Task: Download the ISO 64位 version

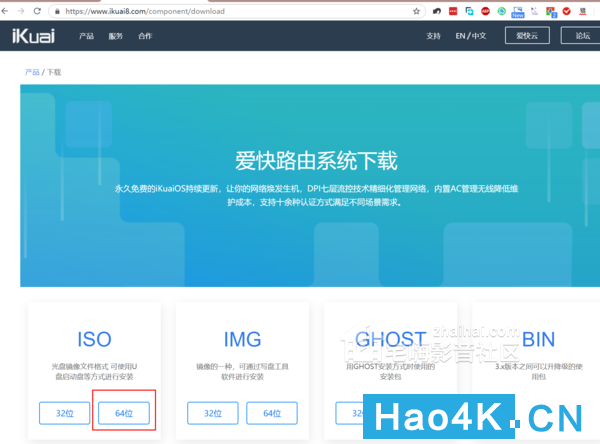Action: tap(124, 413)
